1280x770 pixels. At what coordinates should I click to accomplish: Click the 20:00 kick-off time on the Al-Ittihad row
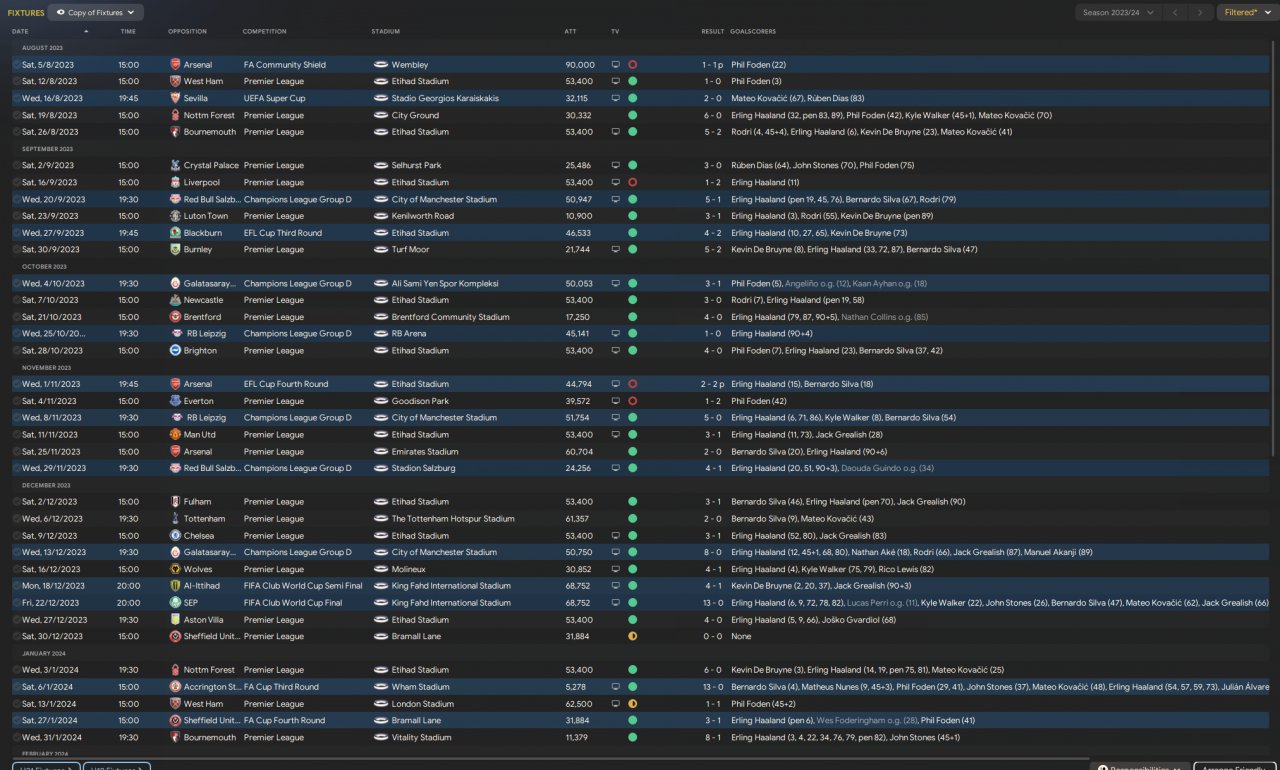click(129, 586)
